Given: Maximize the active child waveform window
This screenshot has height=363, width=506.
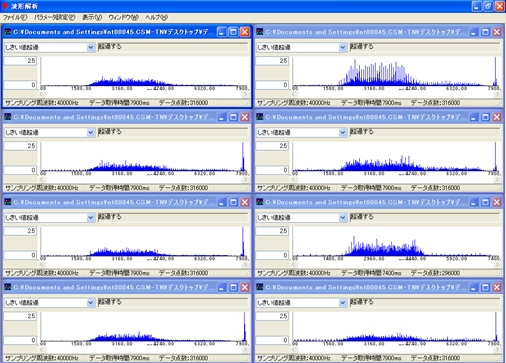Looking at the screenshot, I should click(x=233, y=32).
